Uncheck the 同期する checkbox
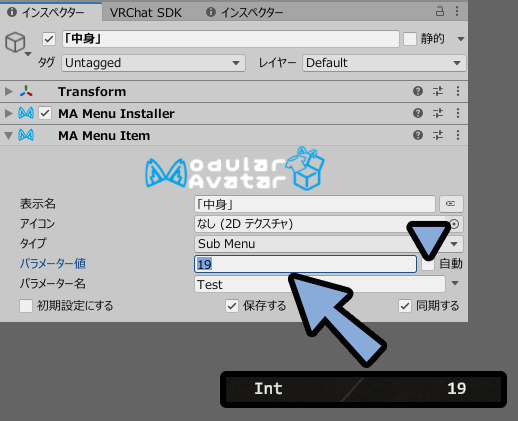Viewport: 518px width, 421px height. [x=405, y=306]
